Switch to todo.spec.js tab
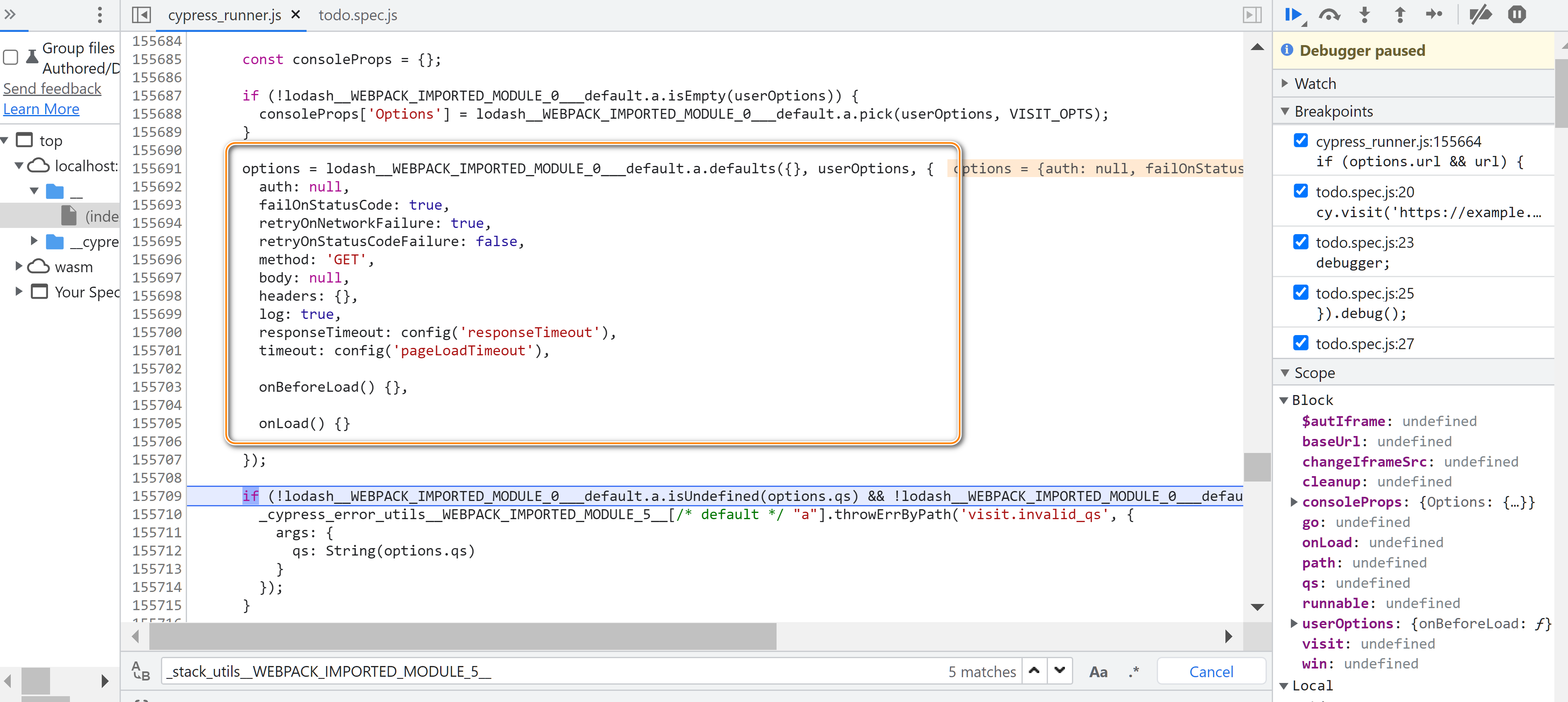1568x702 pixels. click(x=357, y=15)
